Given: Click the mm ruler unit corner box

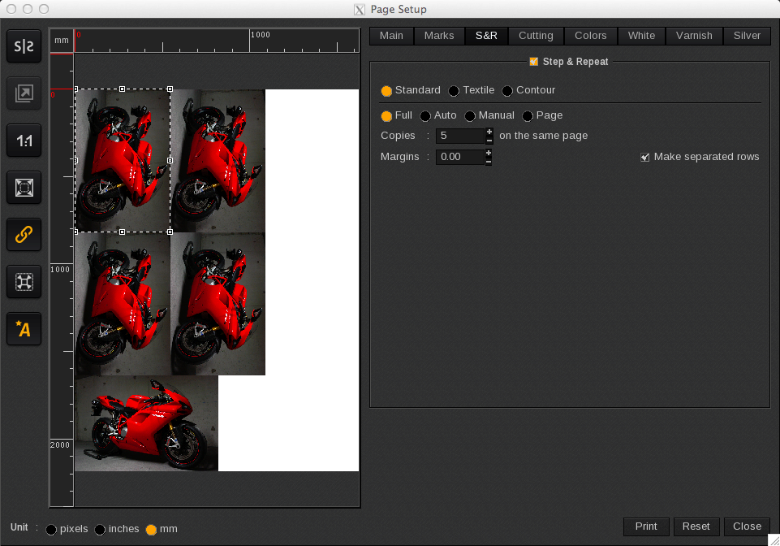Looking at the screenshot, I should (62, 40).
